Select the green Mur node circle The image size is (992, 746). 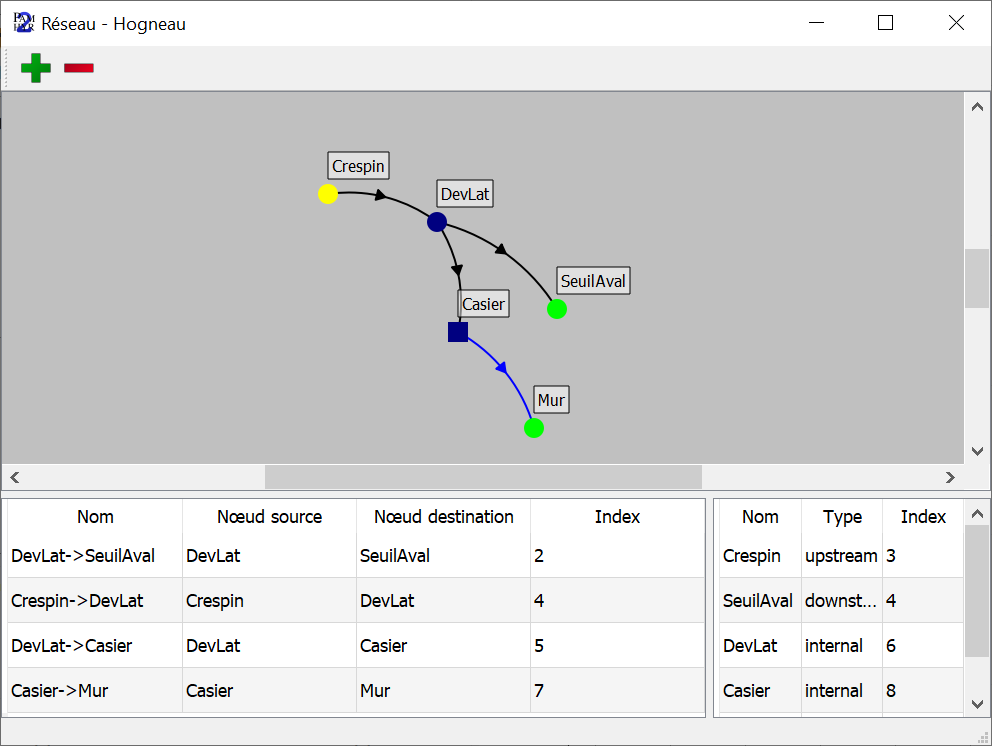534,428
